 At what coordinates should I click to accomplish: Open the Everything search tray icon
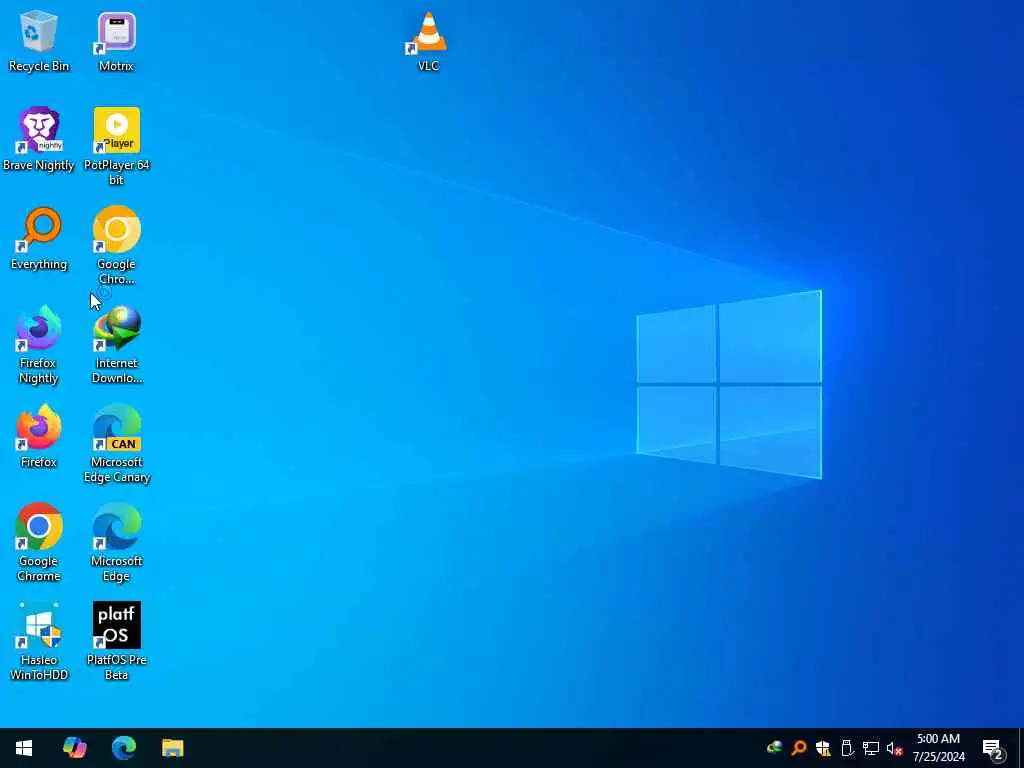point(799,748)
